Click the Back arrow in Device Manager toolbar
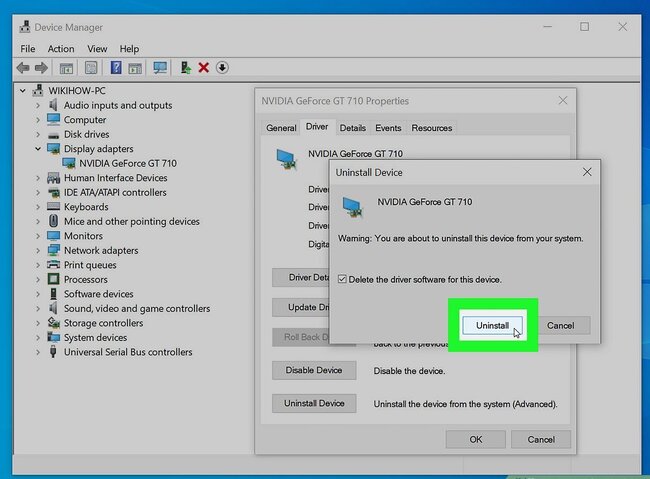Image resolution: width=650 pixels, height=479 pixels. (x=23, y=68)
